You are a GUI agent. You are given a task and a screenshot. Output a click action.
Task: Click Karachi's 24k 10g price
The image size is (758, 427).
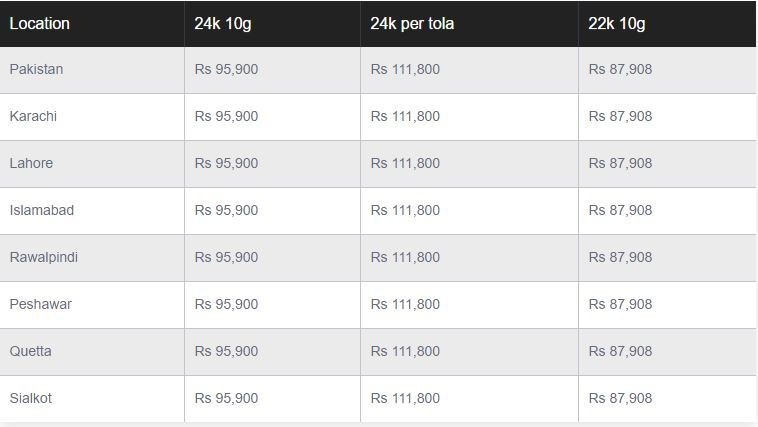point(226,116)
